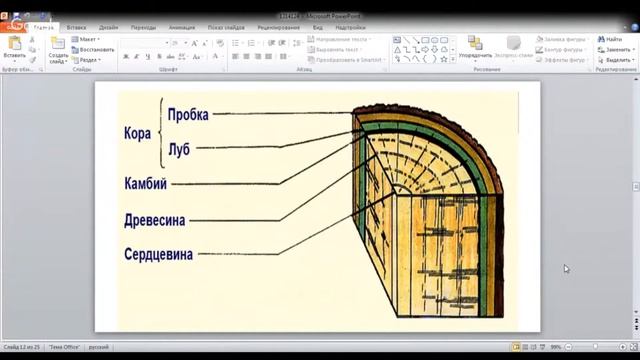Clear all formatting eraser icon
Image resolution: width=640 pixels, height=360 pixels.
tap(220, 43)
